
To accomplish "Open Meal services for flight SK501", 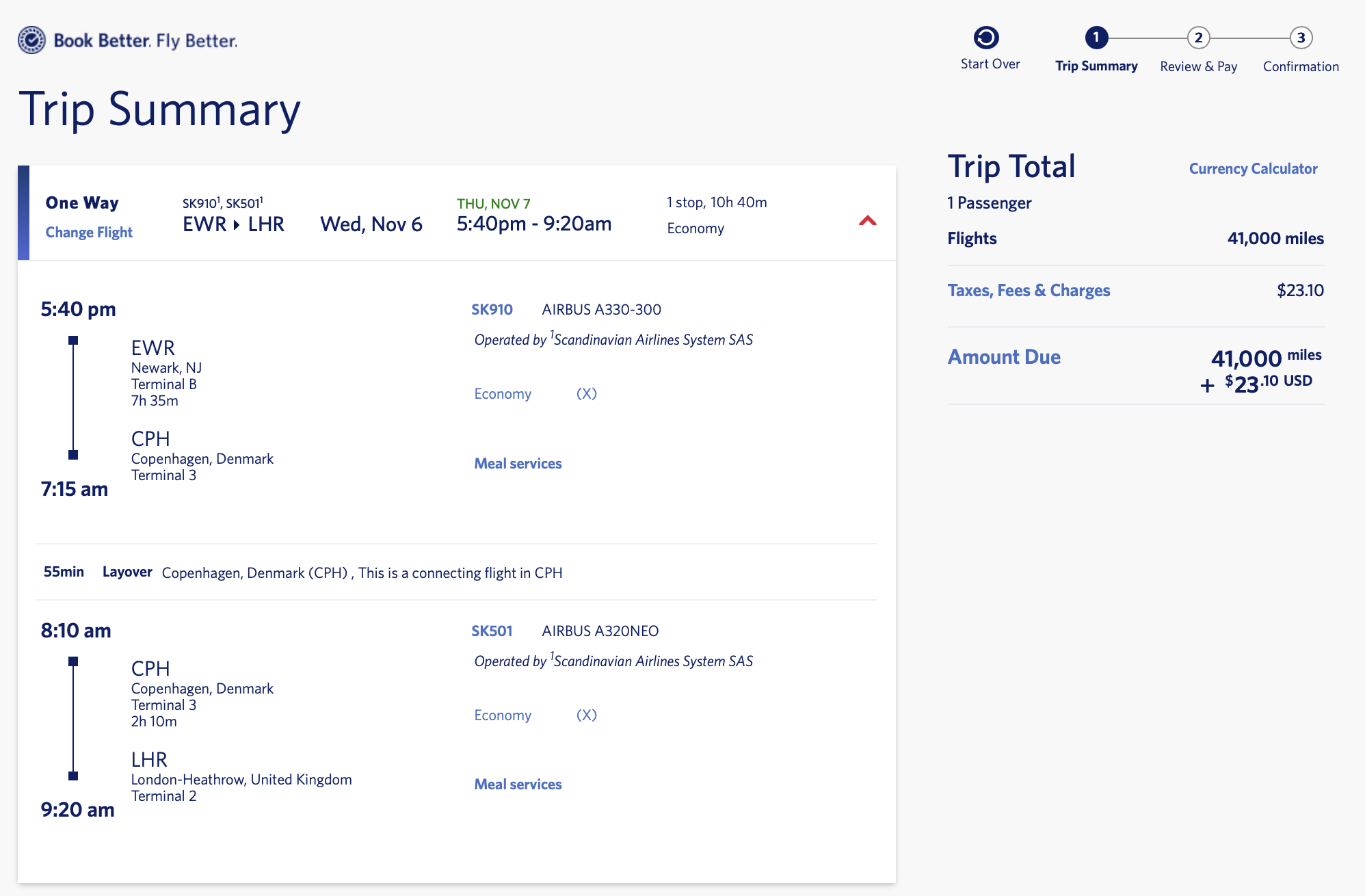I will [518, 785].
